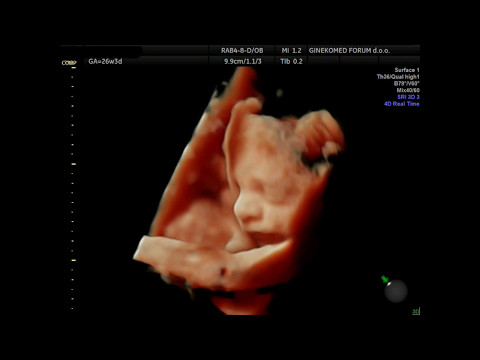Image resolution: width=480 pixels, height=360 pixels.
Task: Click the 9.9cm/1.1/3 depth readout
Action: [x=243, y=61]
